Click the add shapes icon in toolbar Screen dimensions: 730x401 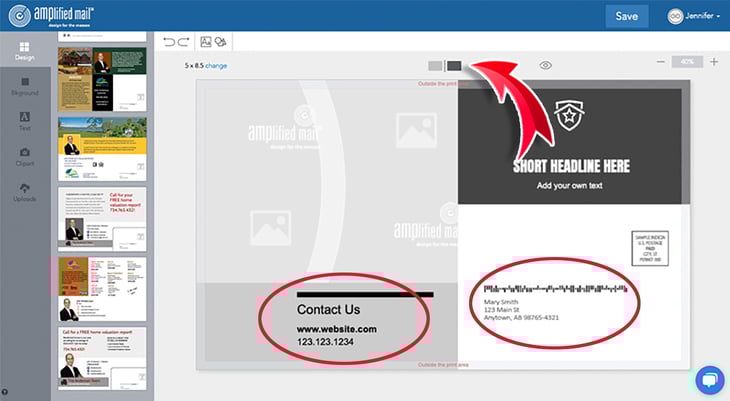click(220, 42)
